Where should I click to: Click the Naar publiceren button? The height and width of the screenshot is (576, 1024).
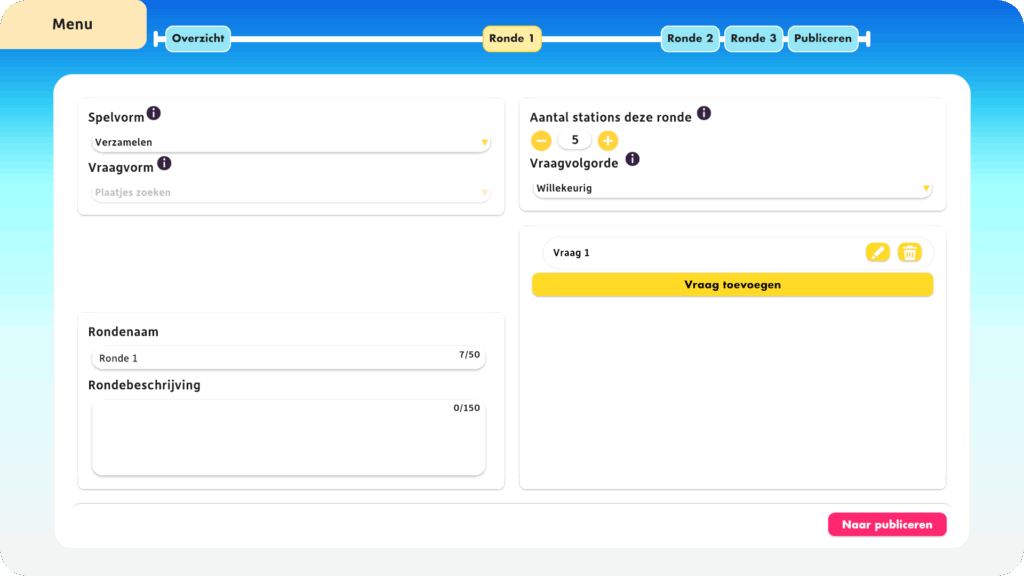click(886, 525)
